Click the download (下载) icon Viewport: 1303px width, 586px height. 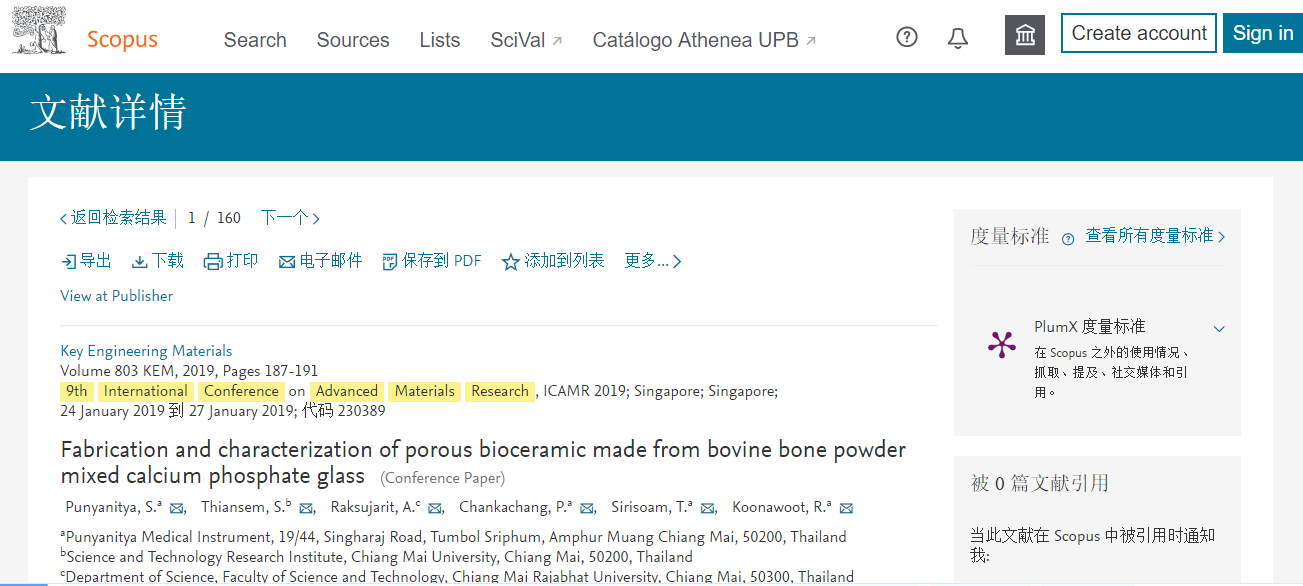(140, 262)
